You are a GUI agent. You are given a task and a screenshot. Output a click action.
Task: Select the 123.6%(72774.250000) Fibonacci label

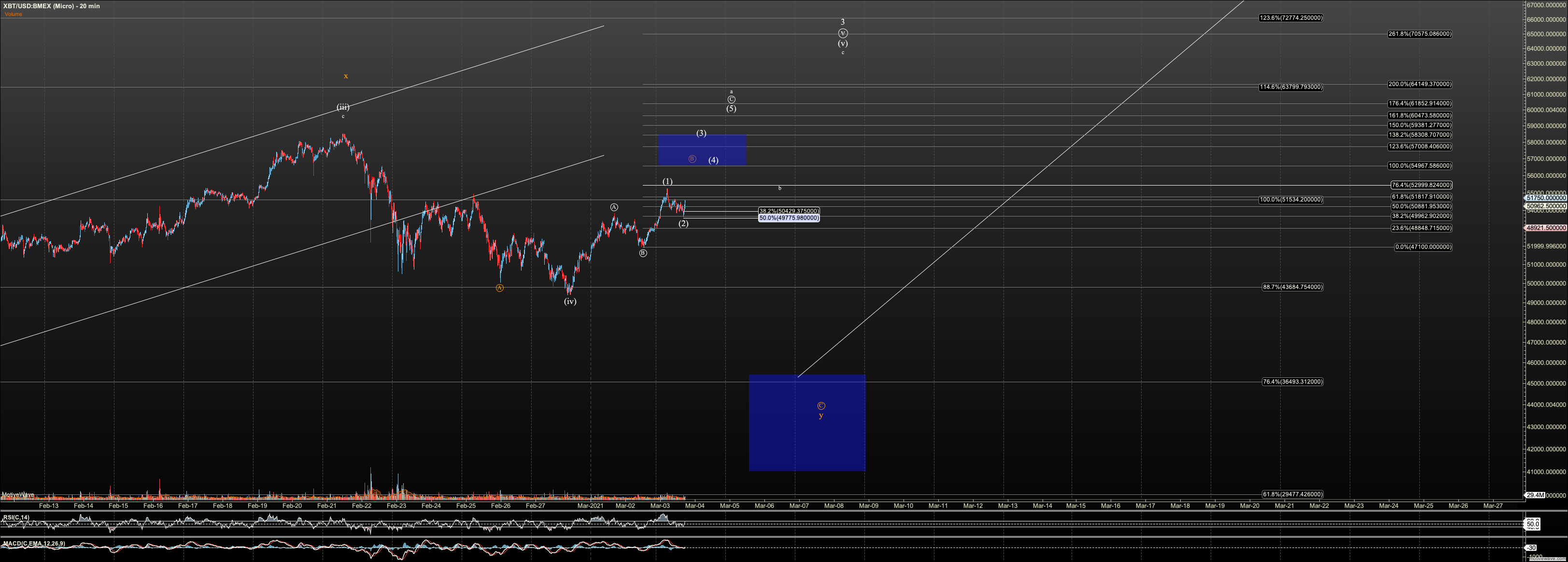coord(1290,18)
